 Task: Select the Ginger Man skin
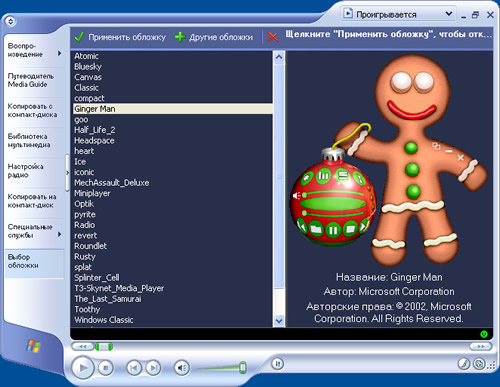point(173,109)
